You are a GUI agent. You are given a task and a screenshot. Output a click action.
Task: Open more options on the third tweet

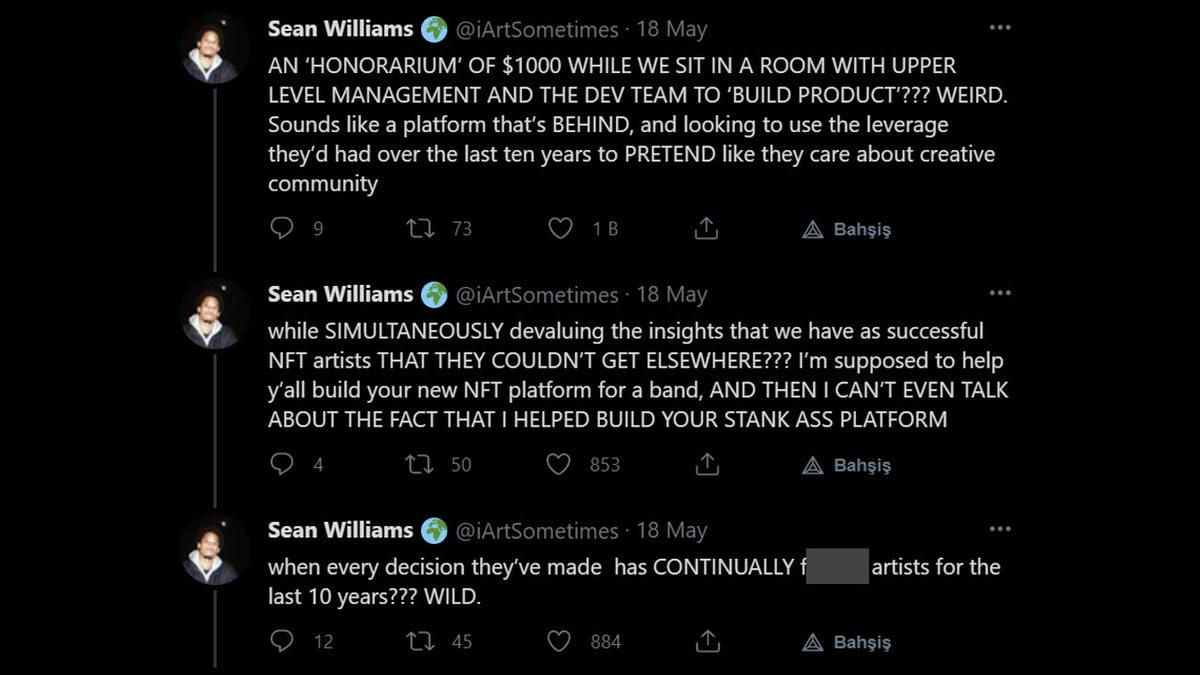click(999, 529)
